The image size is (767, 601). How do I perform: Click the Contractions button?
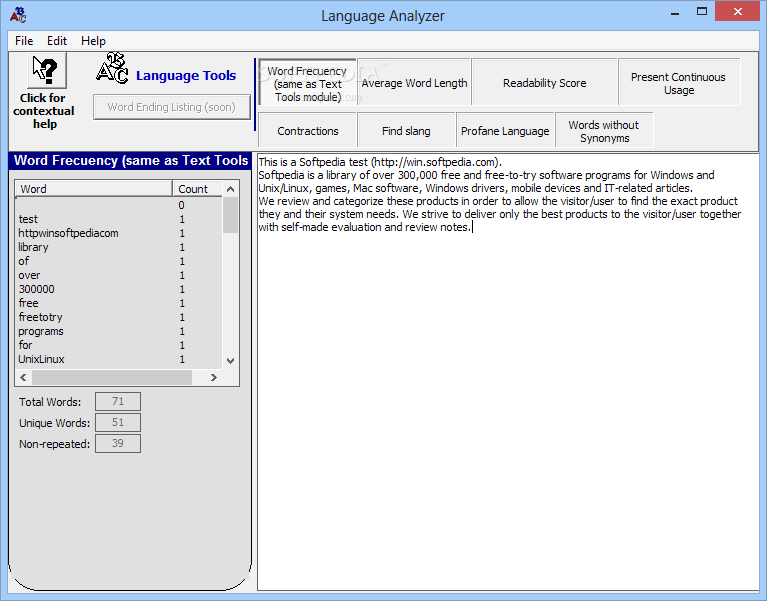[308, 131]
